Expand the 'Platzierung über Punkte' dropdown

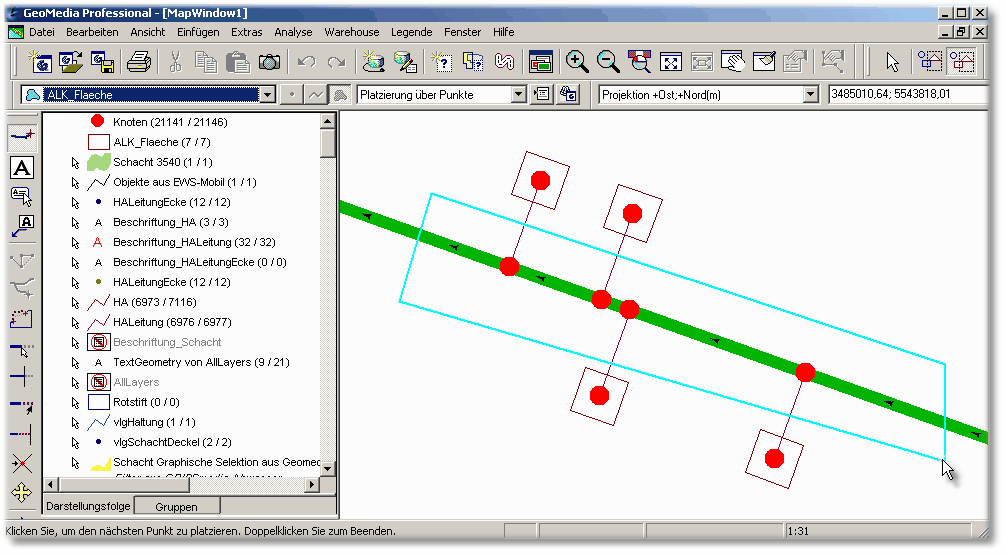pos(518,95)
